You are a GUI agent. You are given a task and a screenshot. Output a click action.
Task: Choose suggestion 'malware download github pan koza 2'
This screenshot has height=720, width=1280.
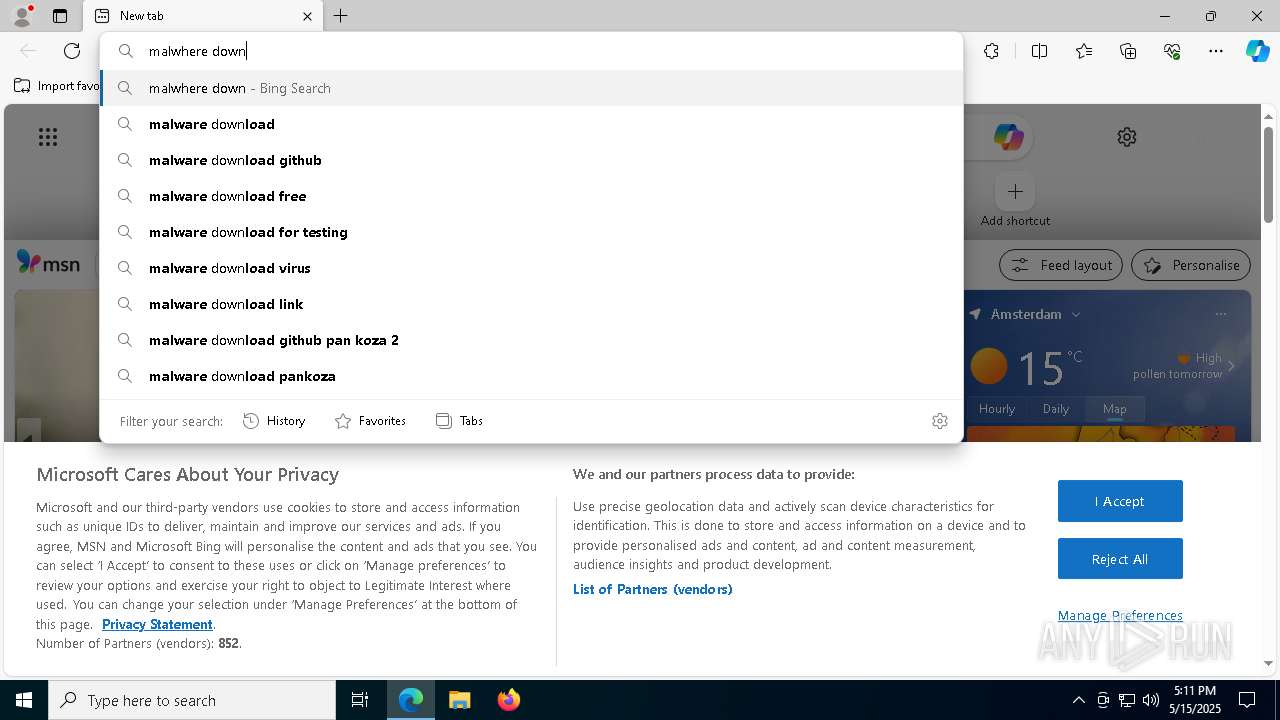pyautogui.click(x=531, y=340)
